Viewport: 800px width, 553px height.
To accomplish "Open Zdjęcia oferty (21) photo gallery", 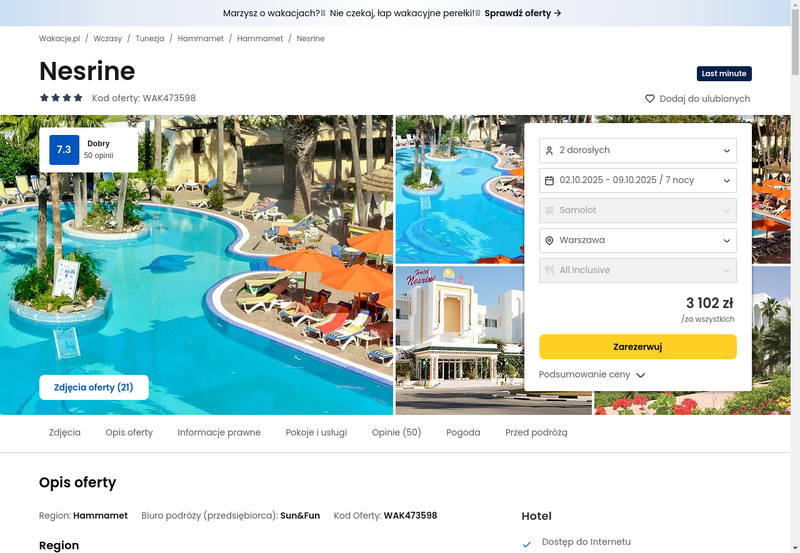I will [x=94, y=388].
